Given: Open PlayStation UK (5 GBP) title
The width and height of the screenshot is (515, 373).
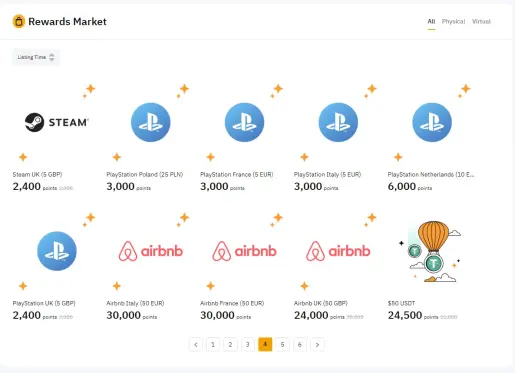Looking at the screenshot, I should coord(44,303).
